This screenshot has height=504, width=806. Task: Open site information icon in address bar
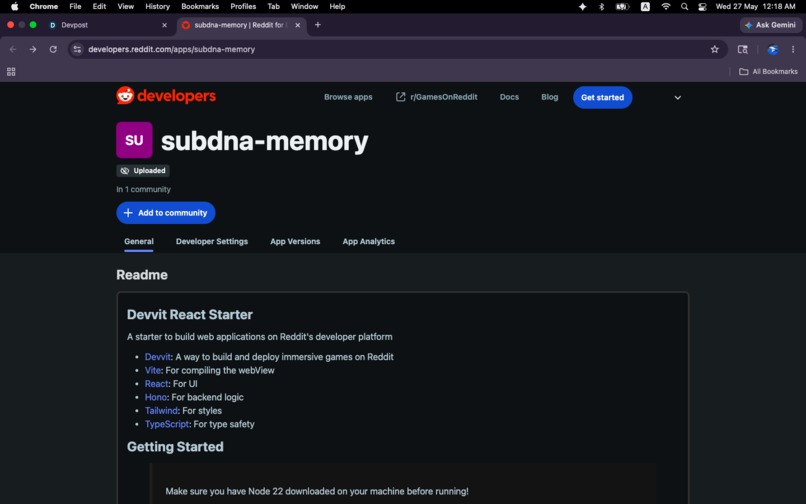[x=77, y=49]
